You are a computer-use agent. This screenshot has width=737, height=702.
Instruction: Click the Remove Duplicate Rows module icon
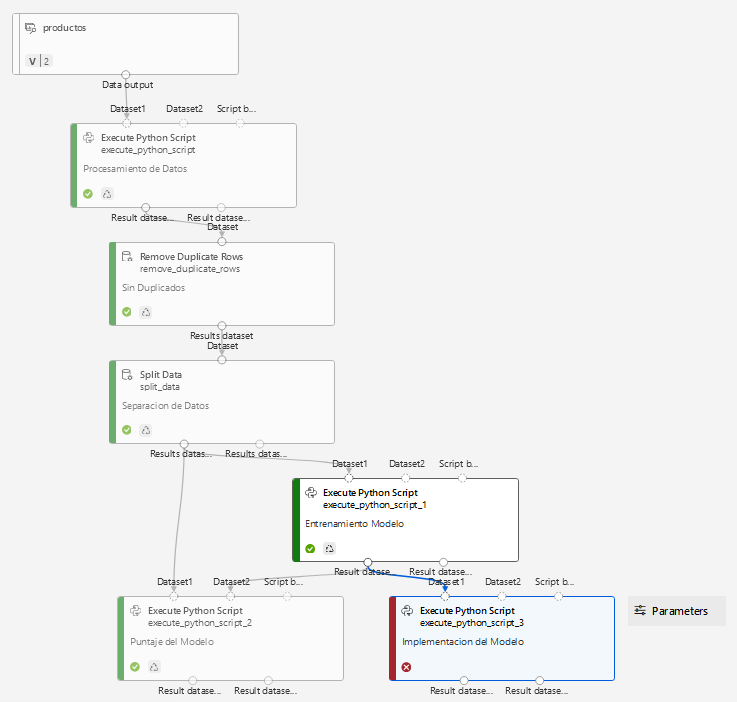click(127, 257)
